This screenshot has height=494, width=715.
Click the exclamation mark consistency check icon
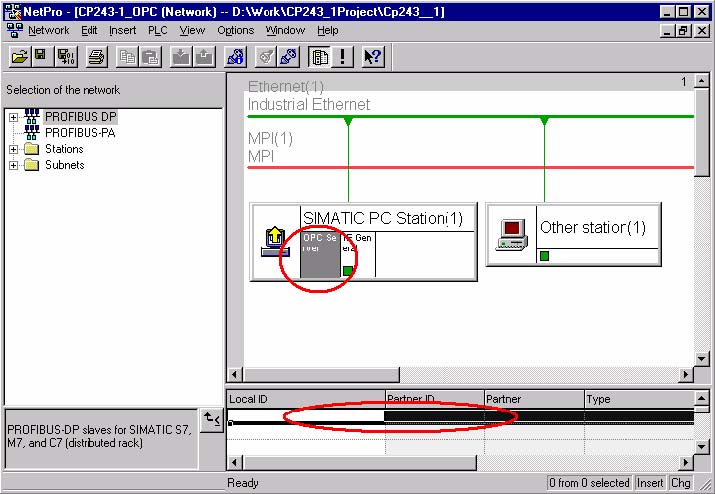click(342, 57)
